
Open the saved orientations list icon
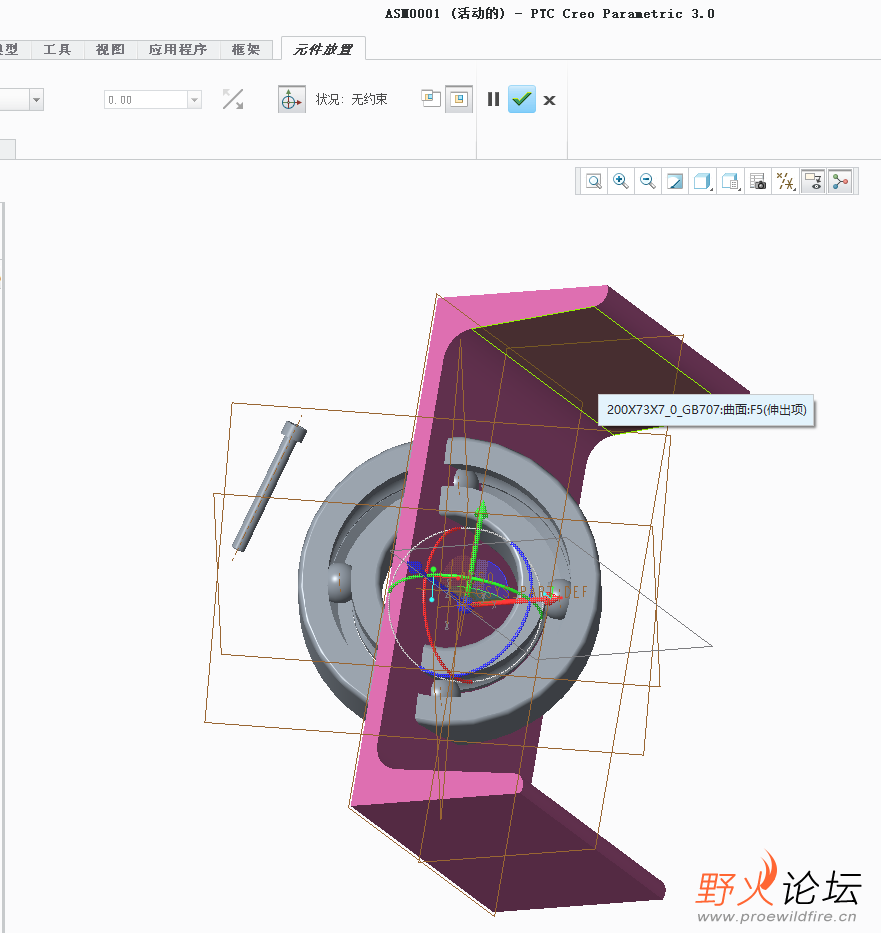point(730,181)
